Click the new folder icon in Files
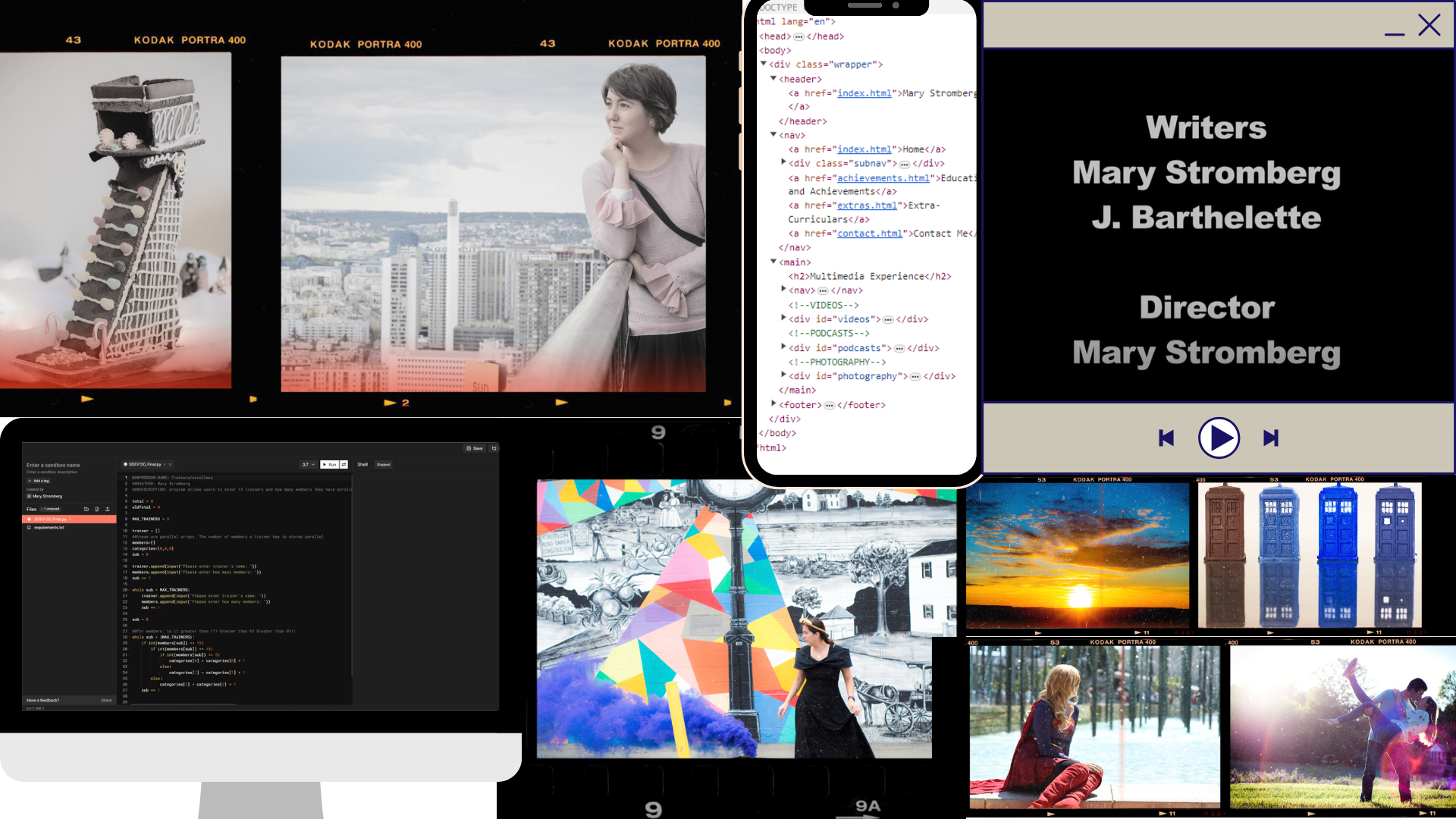Viewport: 1456px width, 819px height. 86,509
